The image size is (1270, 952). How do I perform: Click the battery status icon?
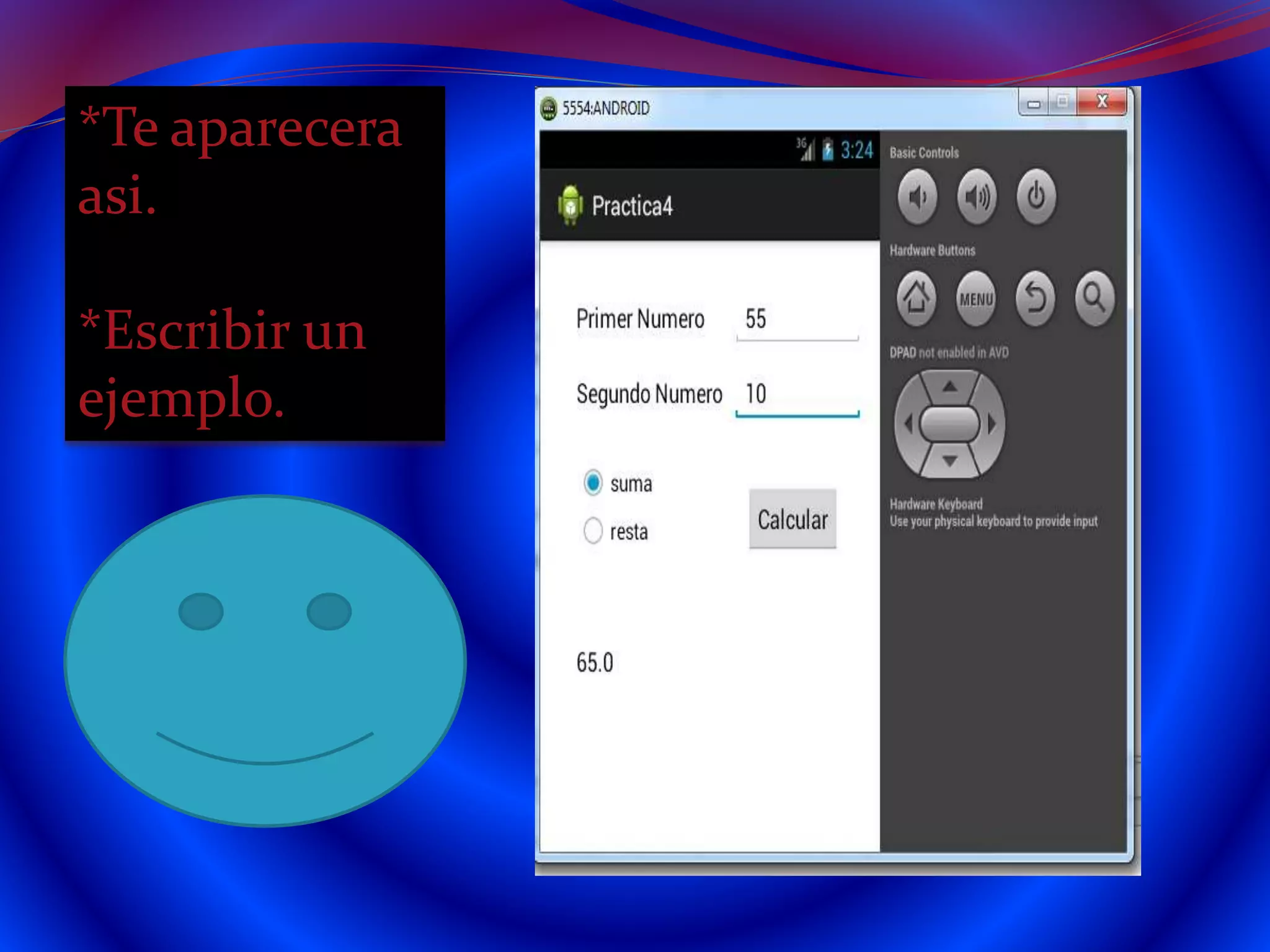coord(827,150)
